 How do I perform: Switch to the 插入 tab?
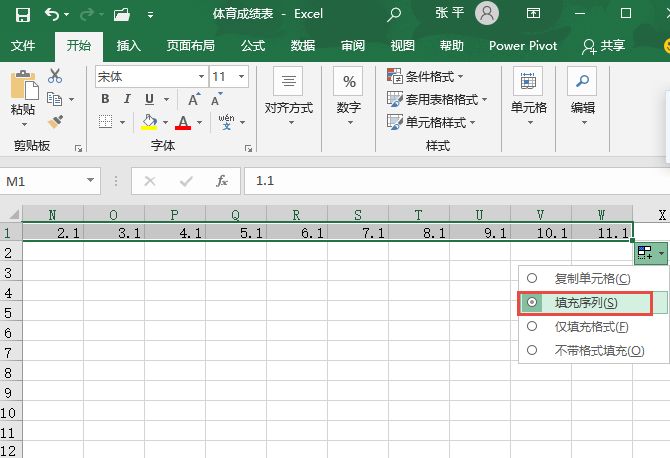tap(129, 45)
